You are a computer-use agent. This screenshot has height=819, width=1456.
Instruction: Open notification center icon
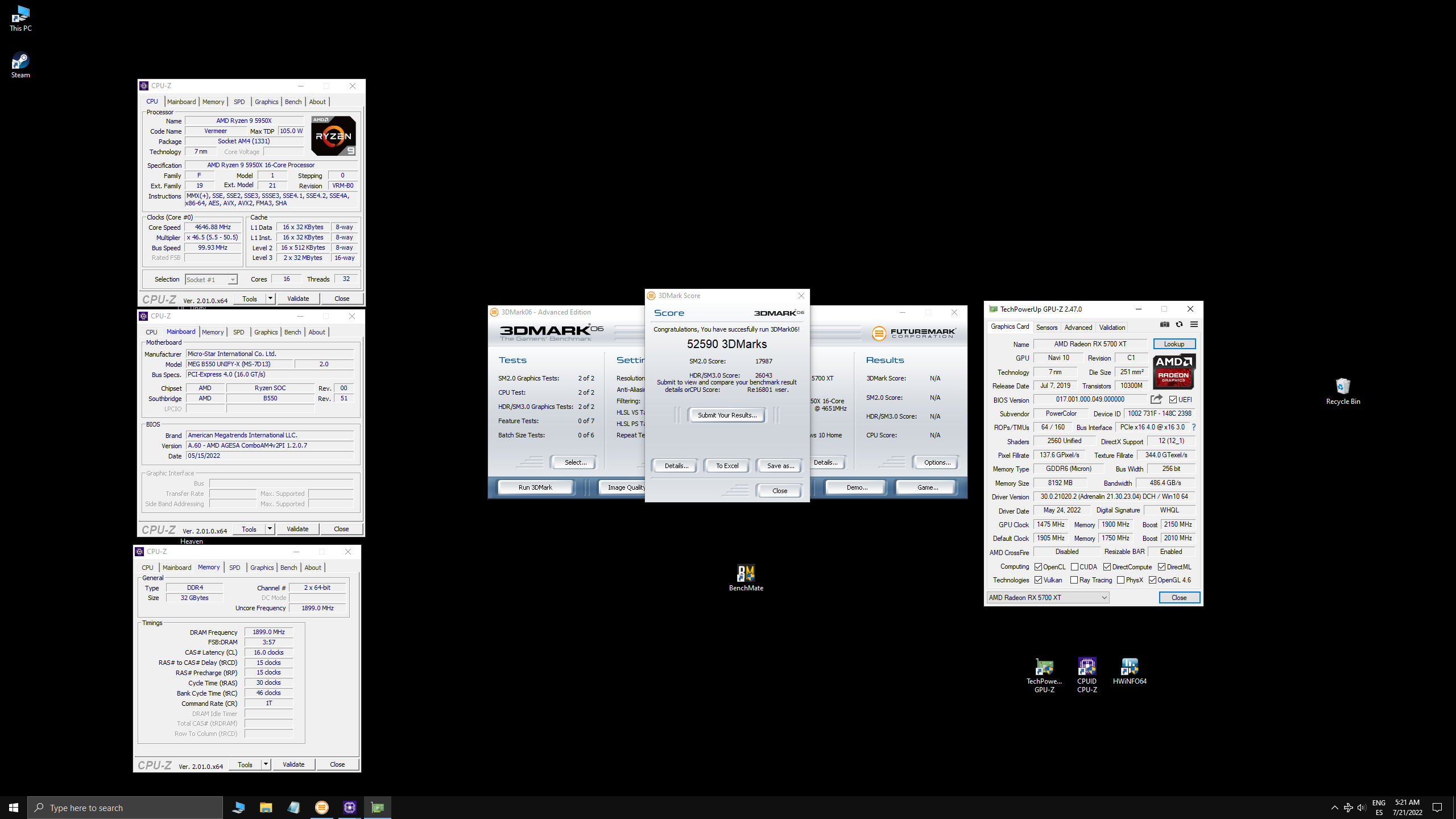pyautogui.click(x=1437, y=808)
